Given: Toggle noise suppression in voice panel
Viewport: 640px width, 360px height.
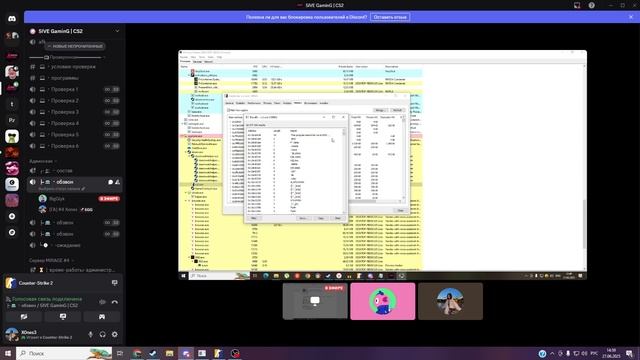Looking at the screenshot, I should click(102, 302).
